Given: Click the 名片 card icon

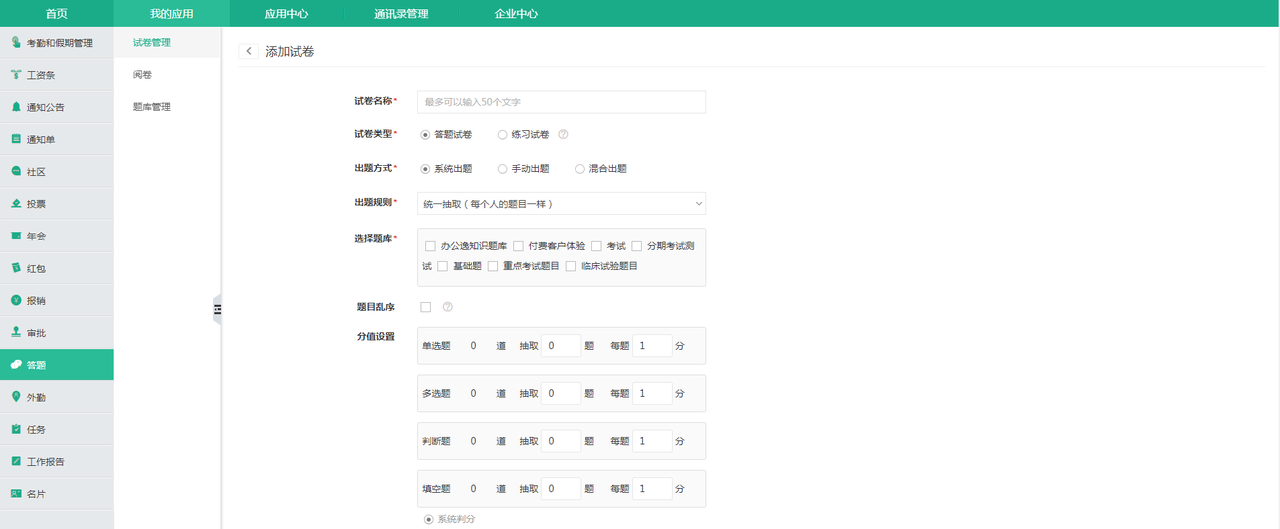Looking at the screenshot, I should pos(16,493).
